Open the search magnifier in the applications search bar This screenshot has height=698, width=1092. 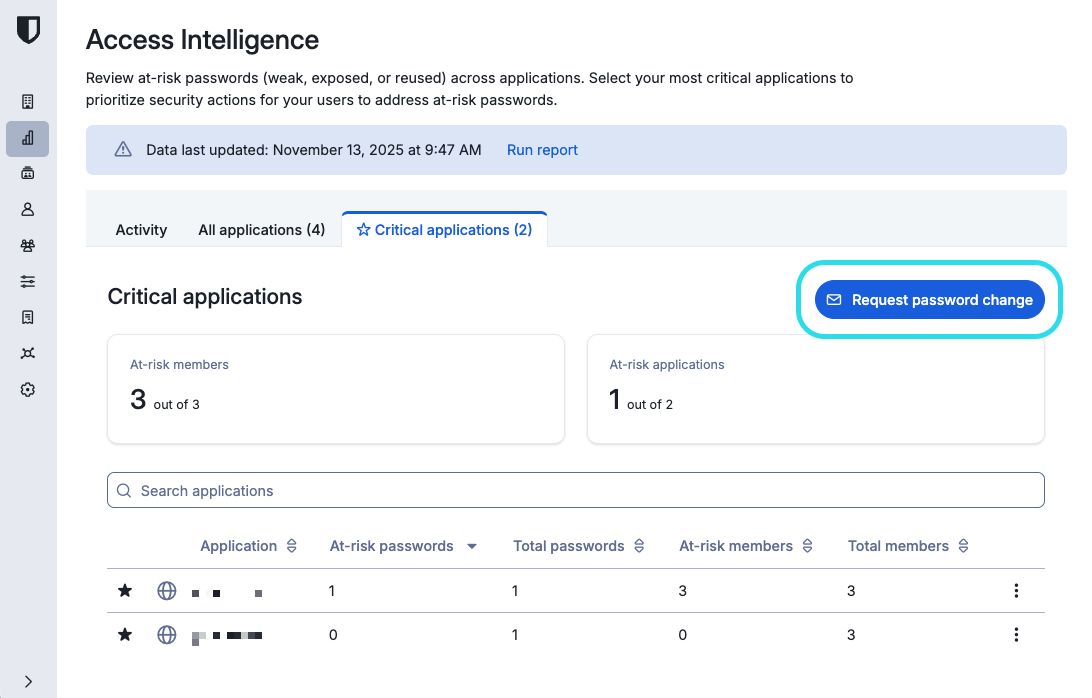click(x=124, y=490)
